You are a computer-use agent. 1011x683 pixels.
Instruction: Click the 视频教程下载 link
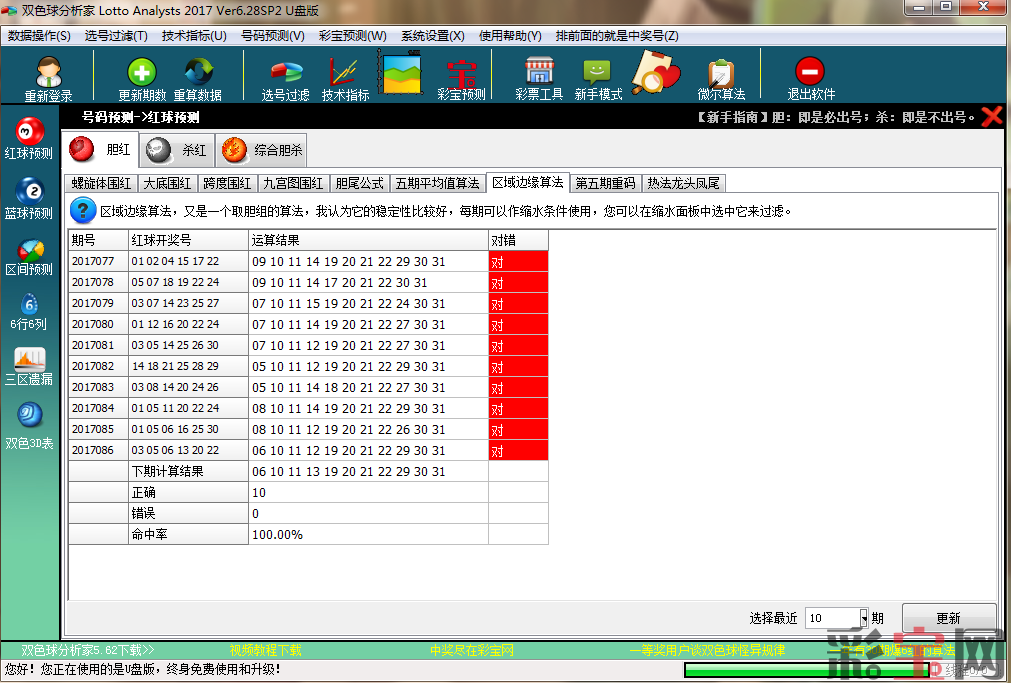265,650
